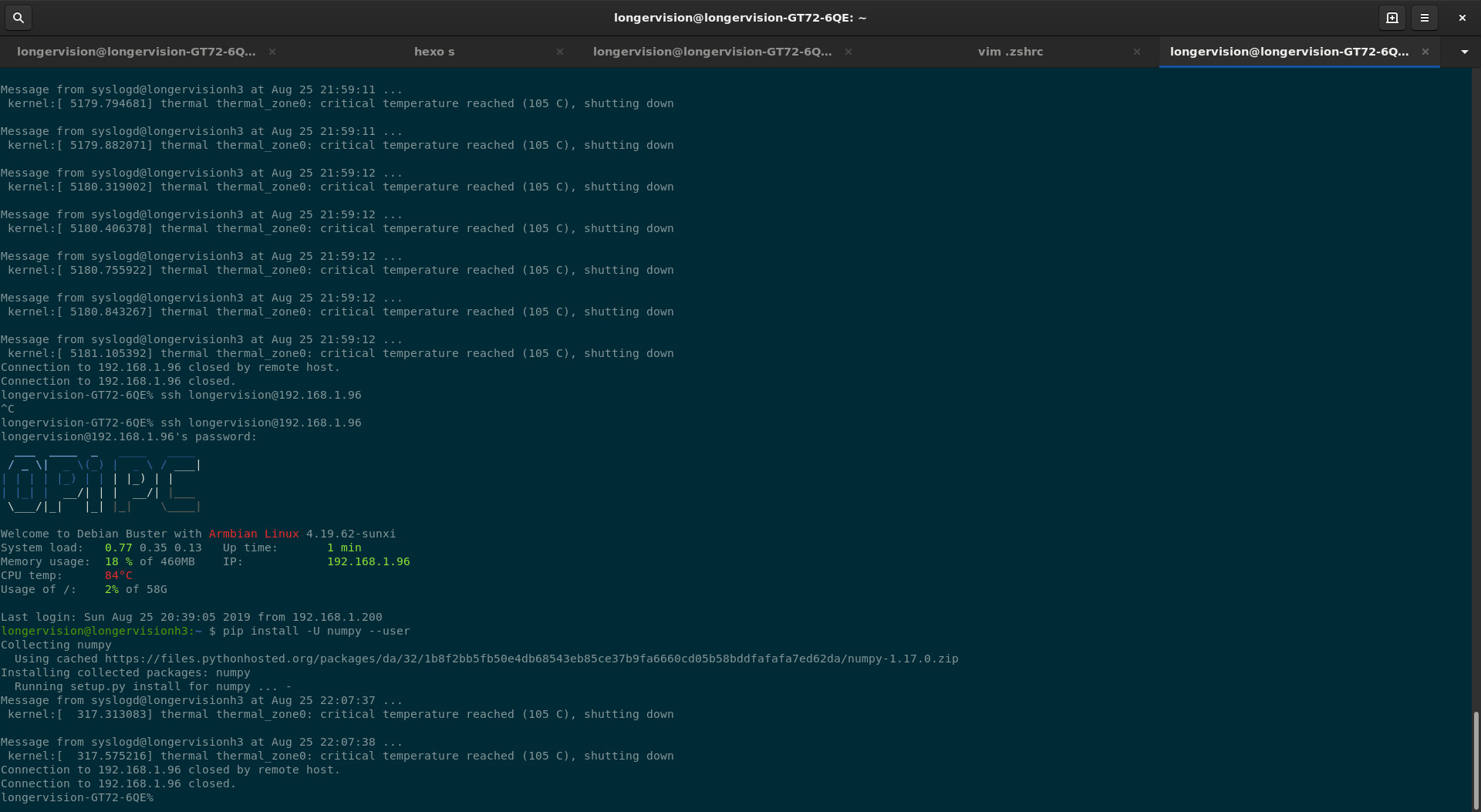This screenshot has width=1481, height=812.
Task: Close the first longervision tab
Action: (272, 52)
